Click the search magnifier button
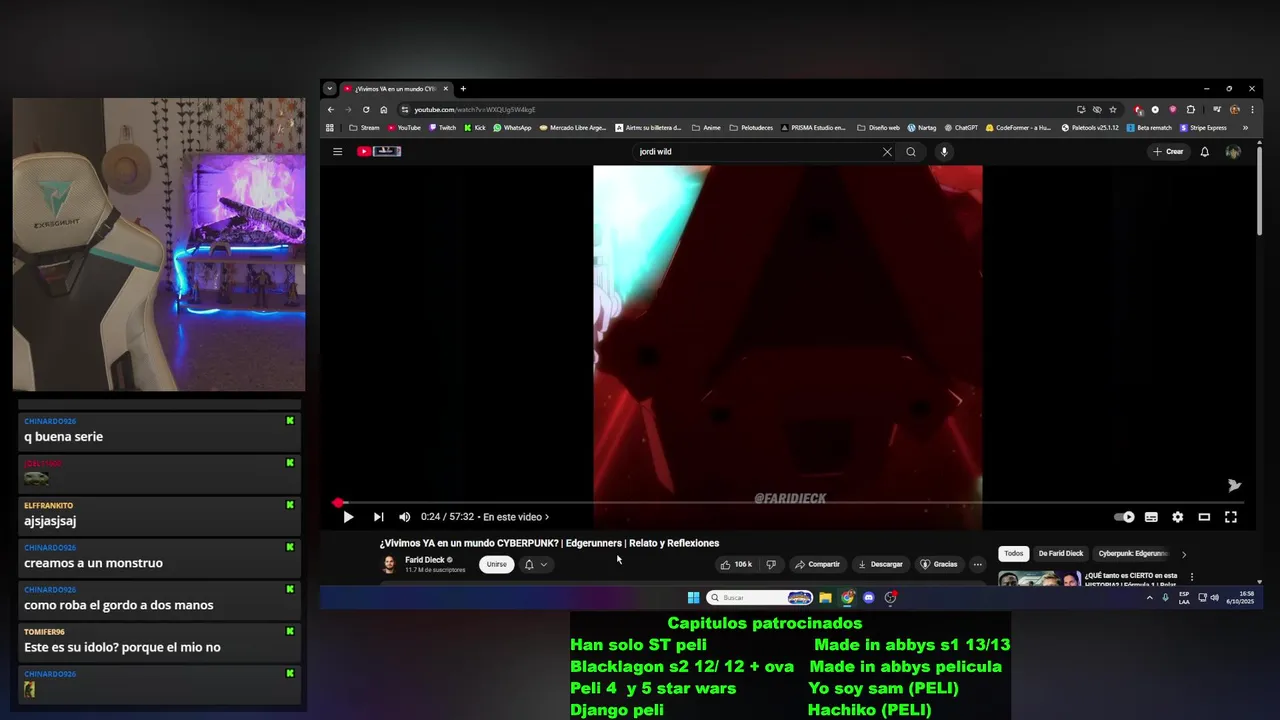Viewport: 1280px width, 720px height. pos(911,152)
